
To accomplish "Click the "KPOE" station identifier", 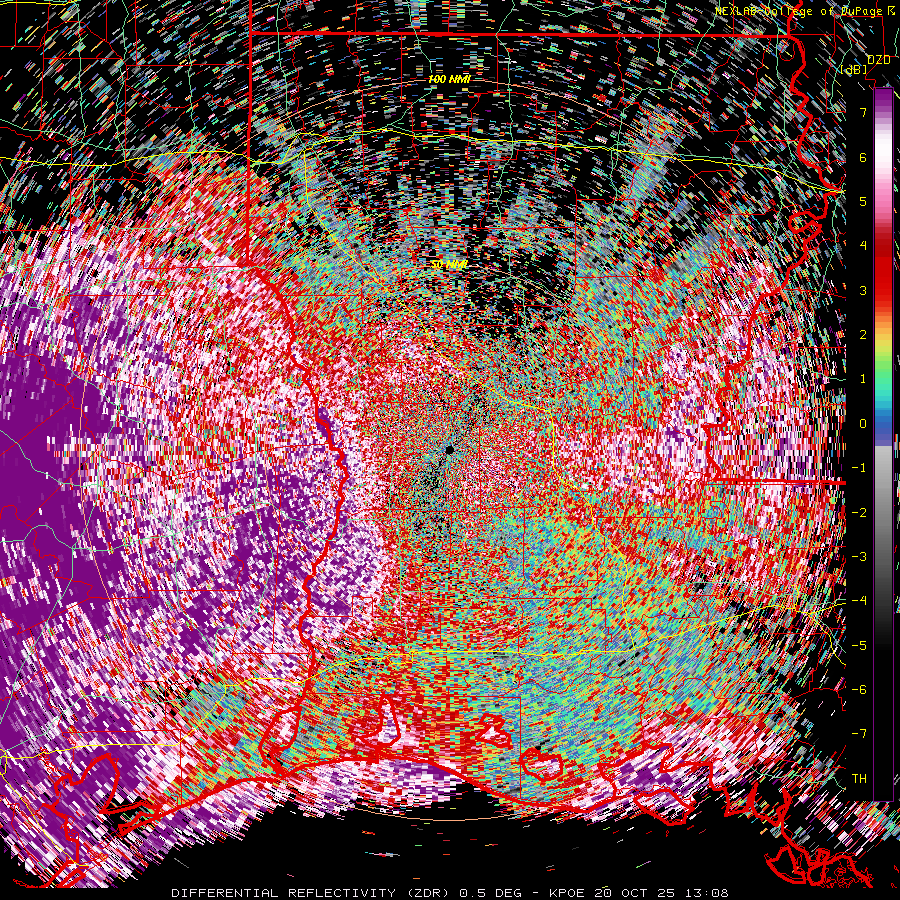I will click(568, 893).
